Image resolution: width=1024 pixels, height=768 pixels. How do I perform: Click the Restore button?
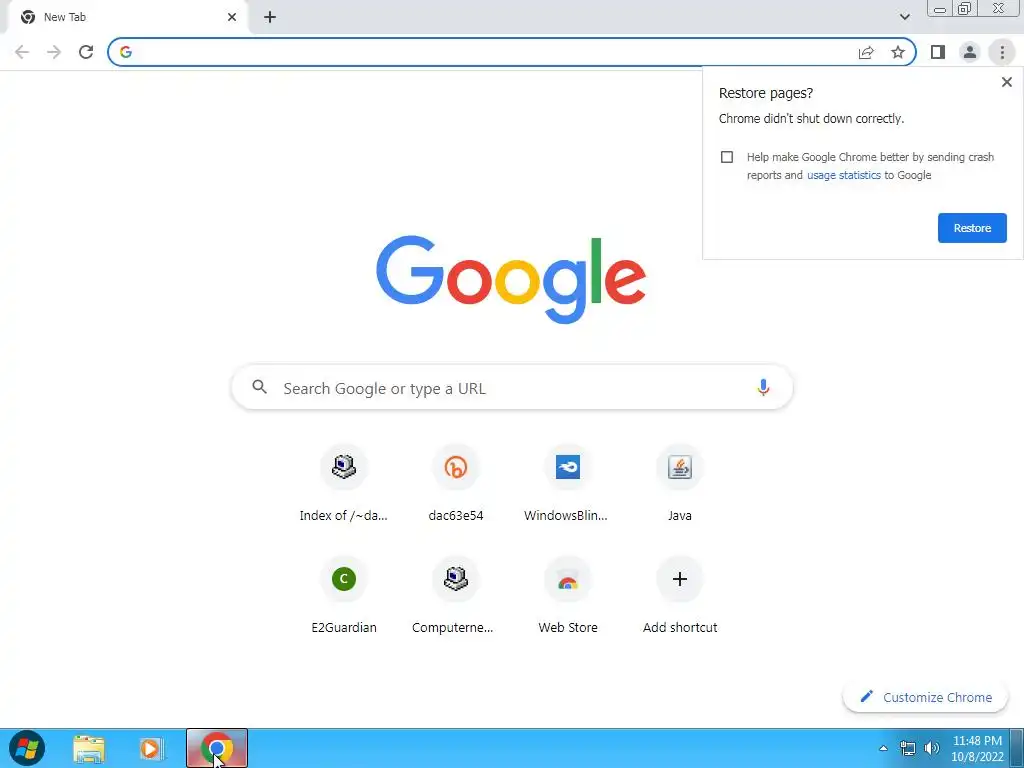point(972,228)
